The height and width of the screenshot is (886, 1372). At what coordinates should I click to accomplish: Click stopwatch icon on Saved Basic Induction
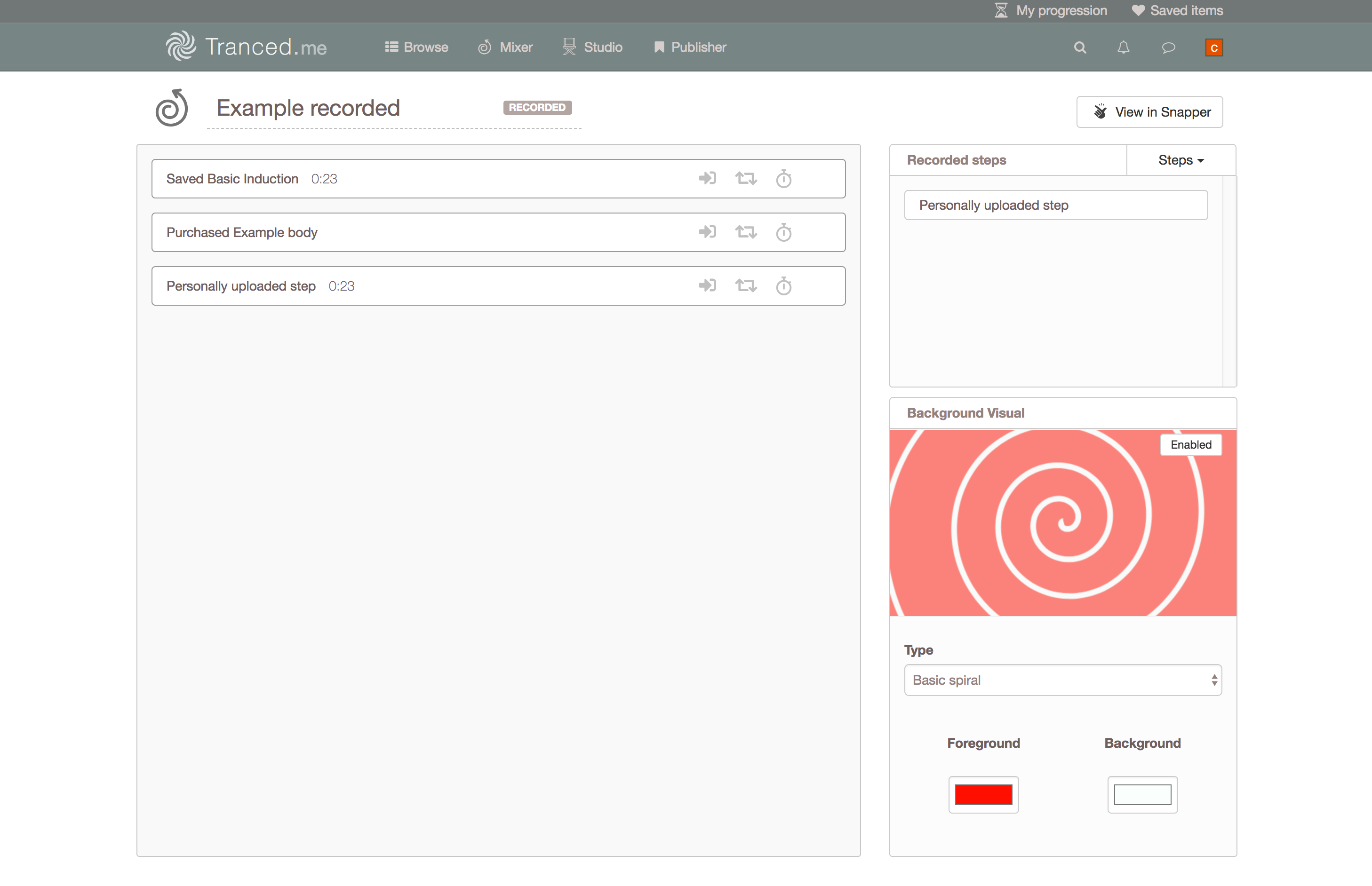[783, 179]
